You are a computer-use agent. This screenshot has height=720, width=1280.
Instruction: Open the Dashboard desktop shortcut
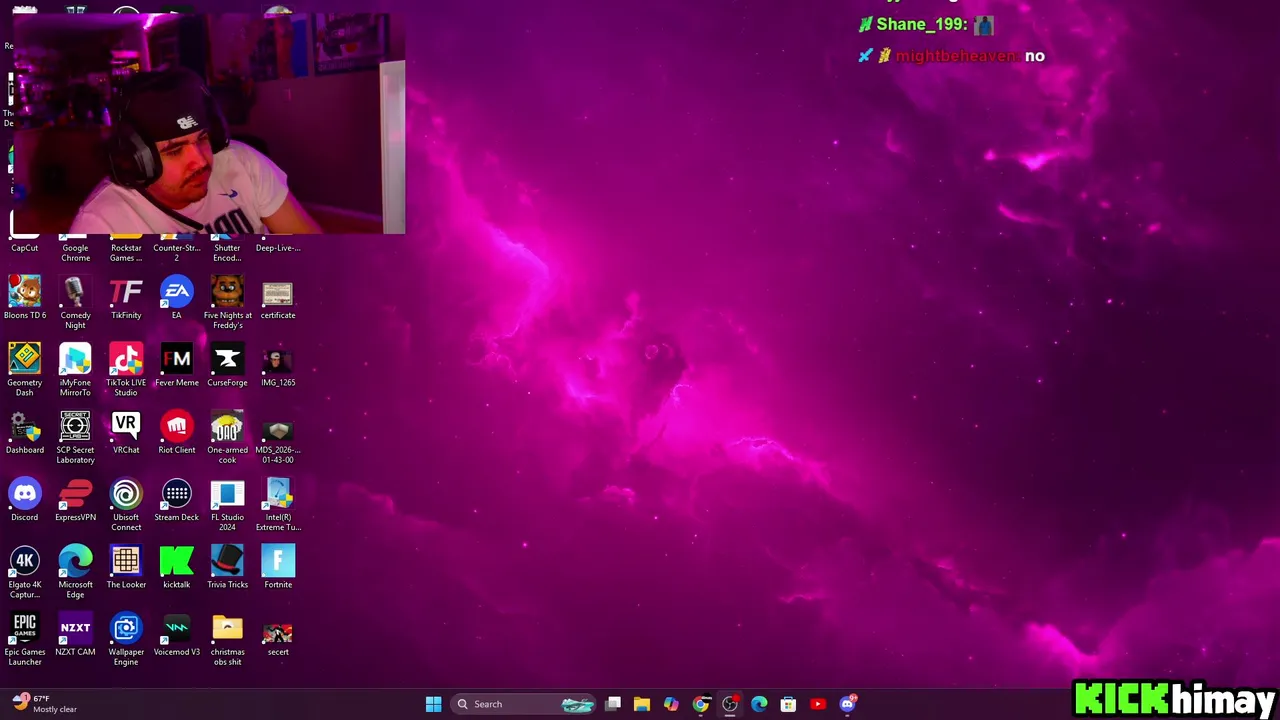[x=25, y=432]
